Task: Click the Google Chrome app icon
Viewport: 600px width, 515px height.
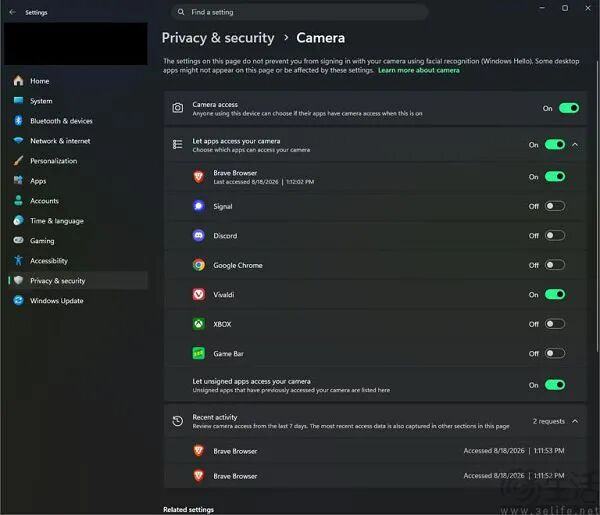Action: pos(199,265)
